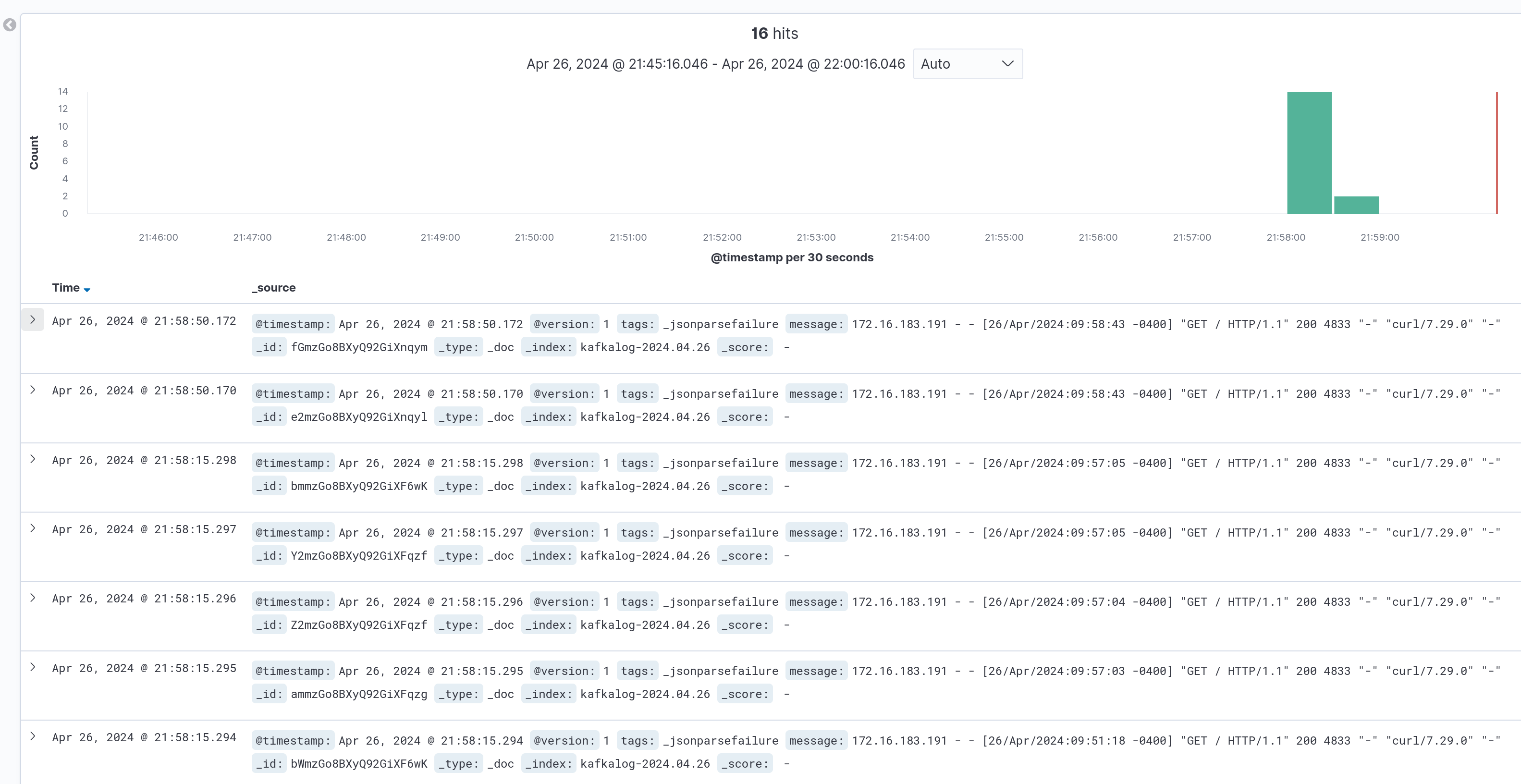Open the Auto interval dropdown

pos(967,64)
